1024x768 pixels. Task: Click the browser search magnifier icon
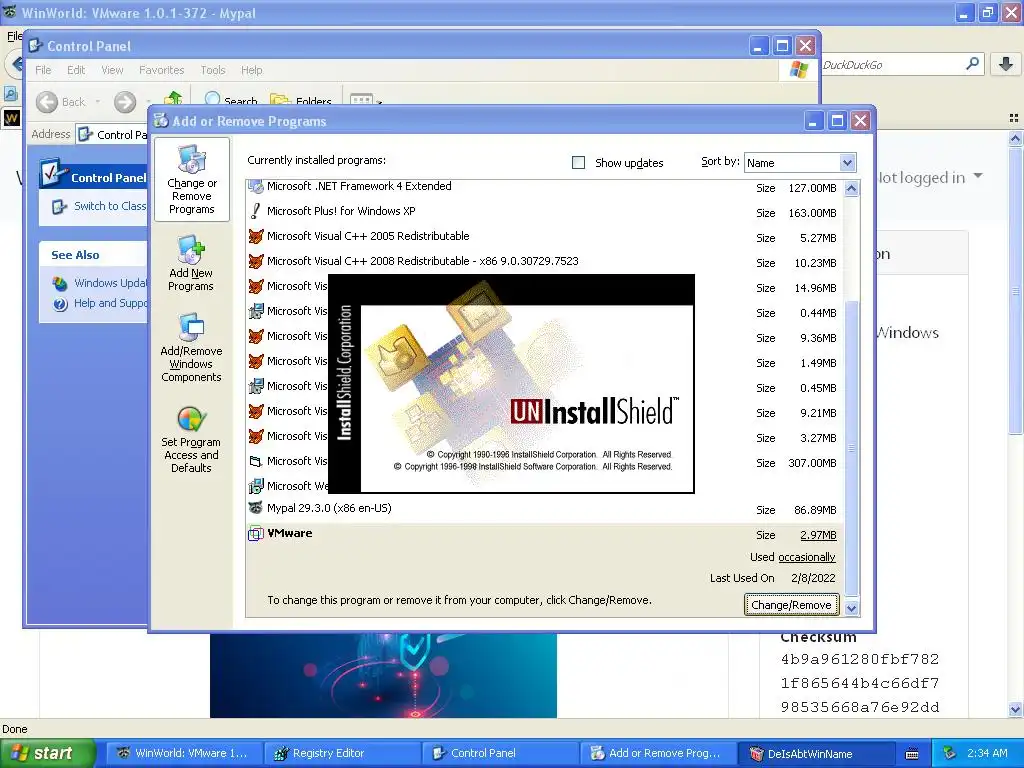(x=972, y=64)
